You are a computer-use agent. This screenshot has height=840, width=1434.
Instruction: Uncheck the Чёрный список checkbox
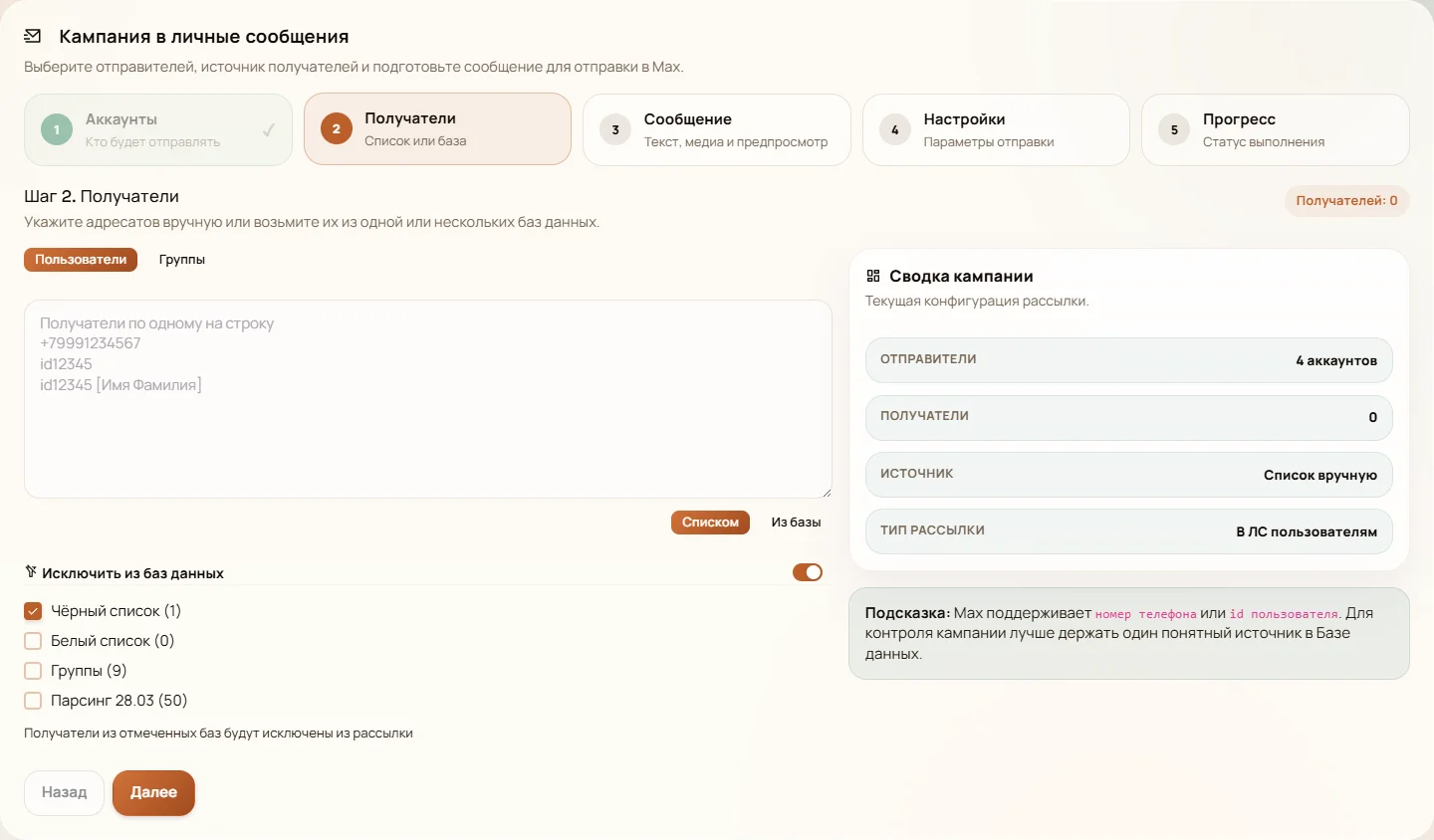tap(33, 611)
